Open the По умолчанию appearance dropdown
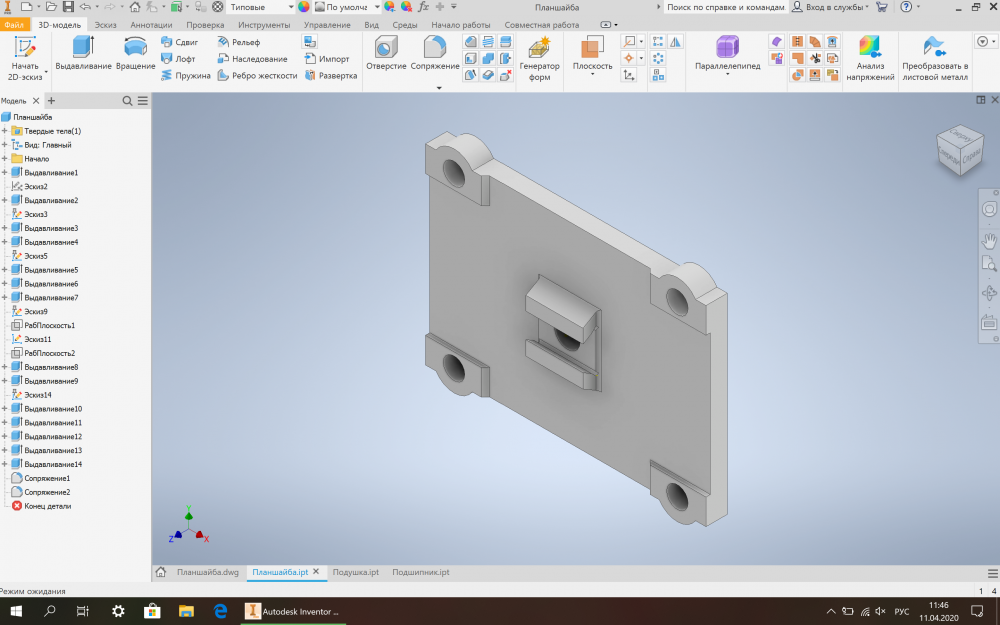 (x=377, y=7)
